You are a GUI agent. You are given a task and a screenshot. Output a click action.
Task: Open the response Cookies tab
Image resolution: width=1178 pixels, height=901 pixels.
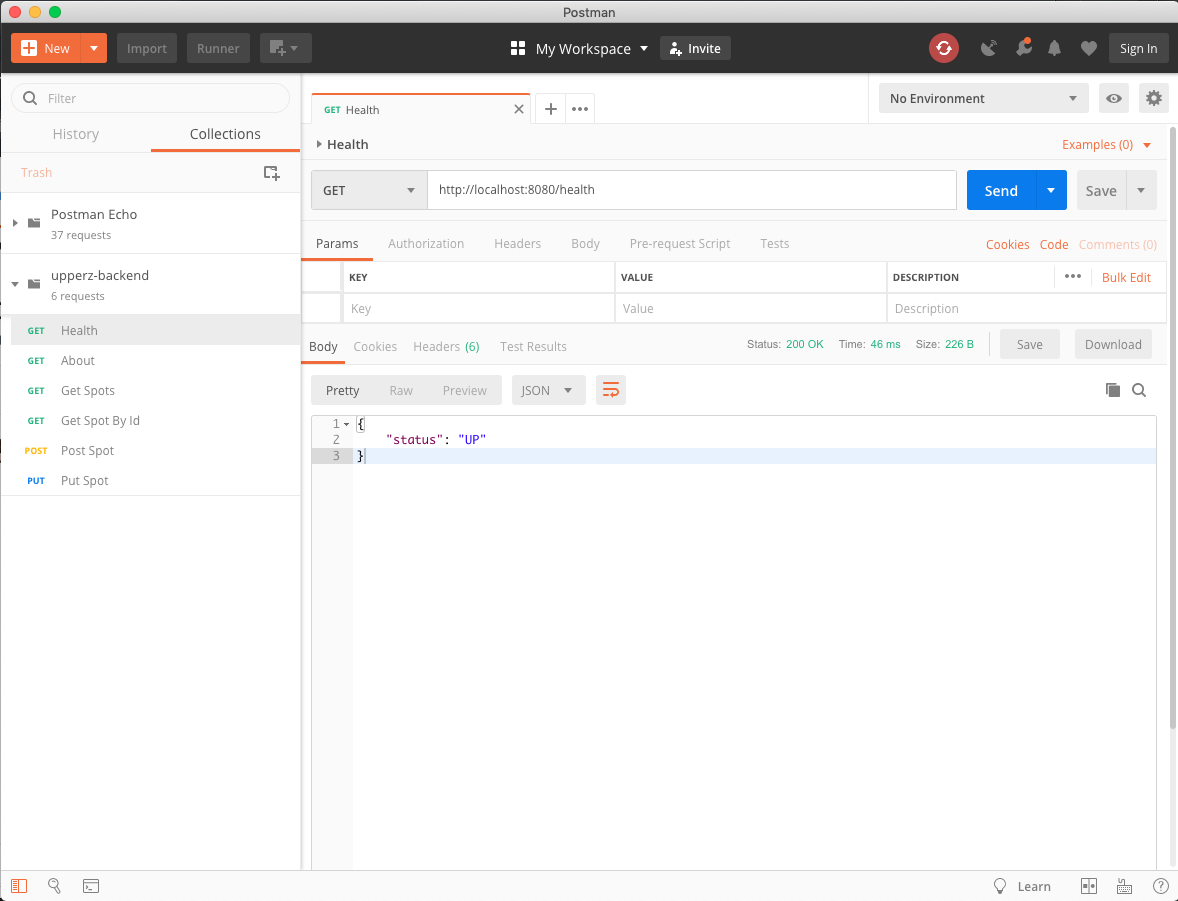(375, 346)
